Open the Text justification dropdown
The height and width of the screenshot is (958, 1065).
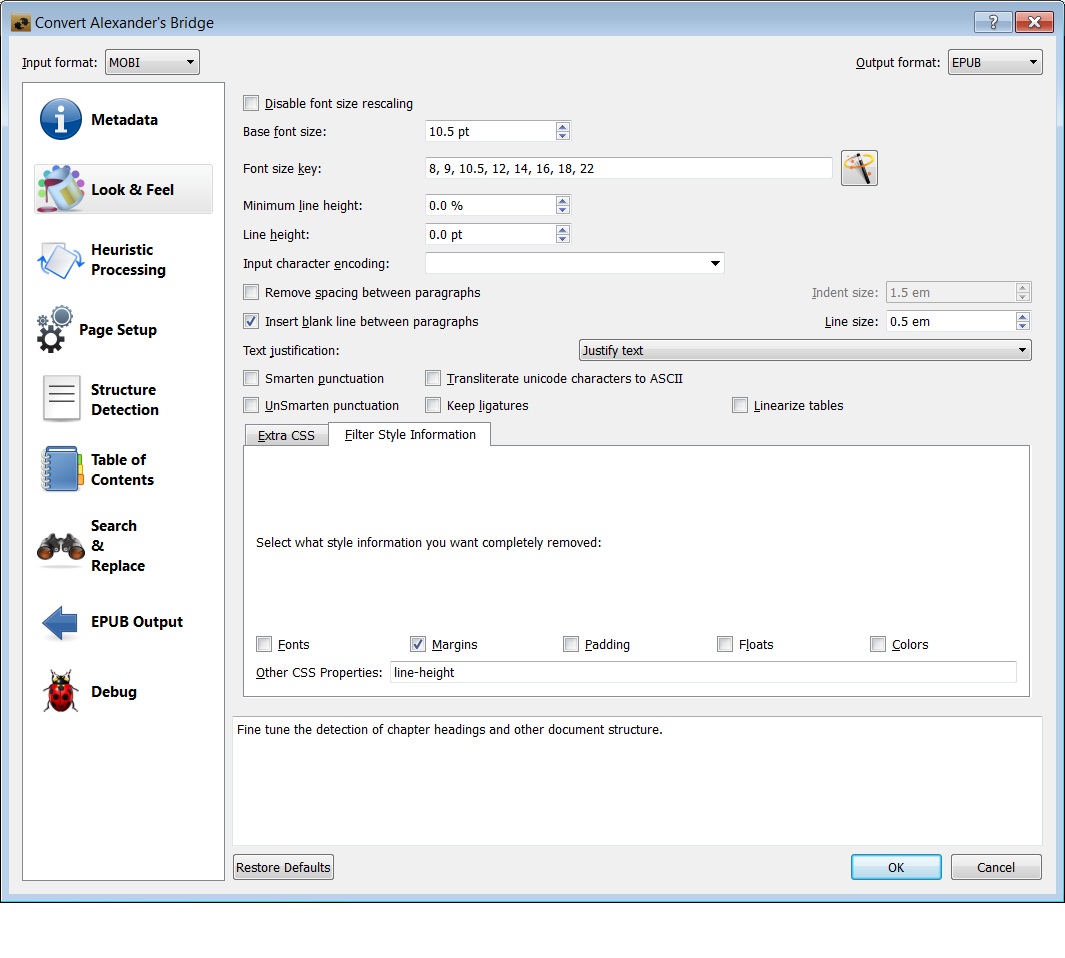(805, 351)
